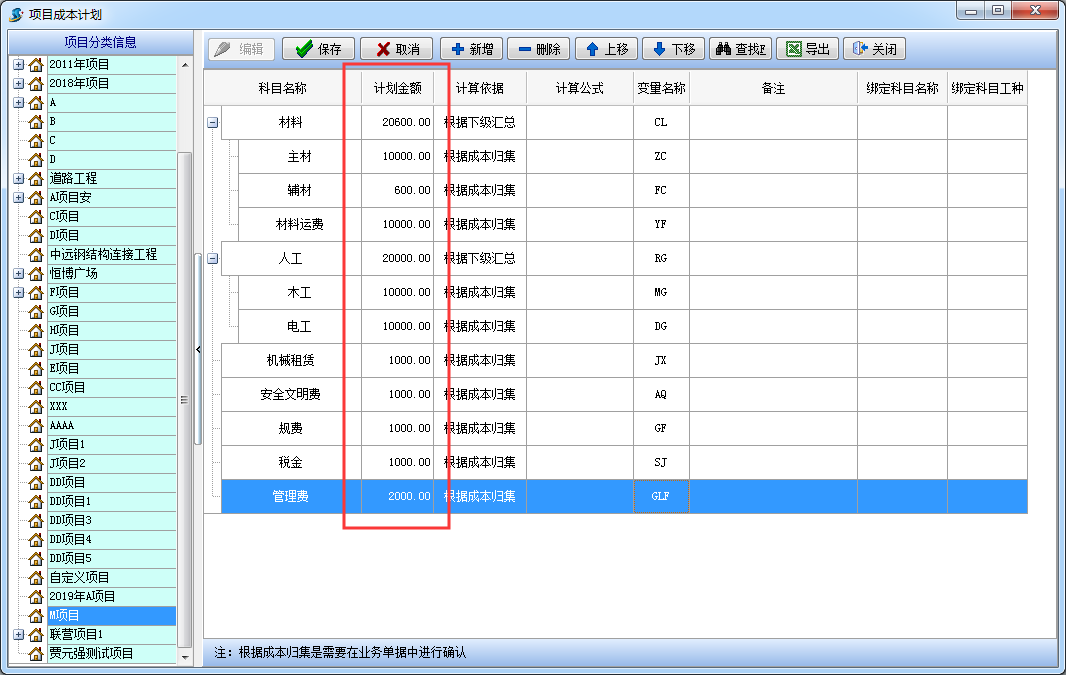Open 查找 (Find) with binoculars icon
This screenshot has width=1066, height=675.
pyautogui.click(x=740, y=49)
